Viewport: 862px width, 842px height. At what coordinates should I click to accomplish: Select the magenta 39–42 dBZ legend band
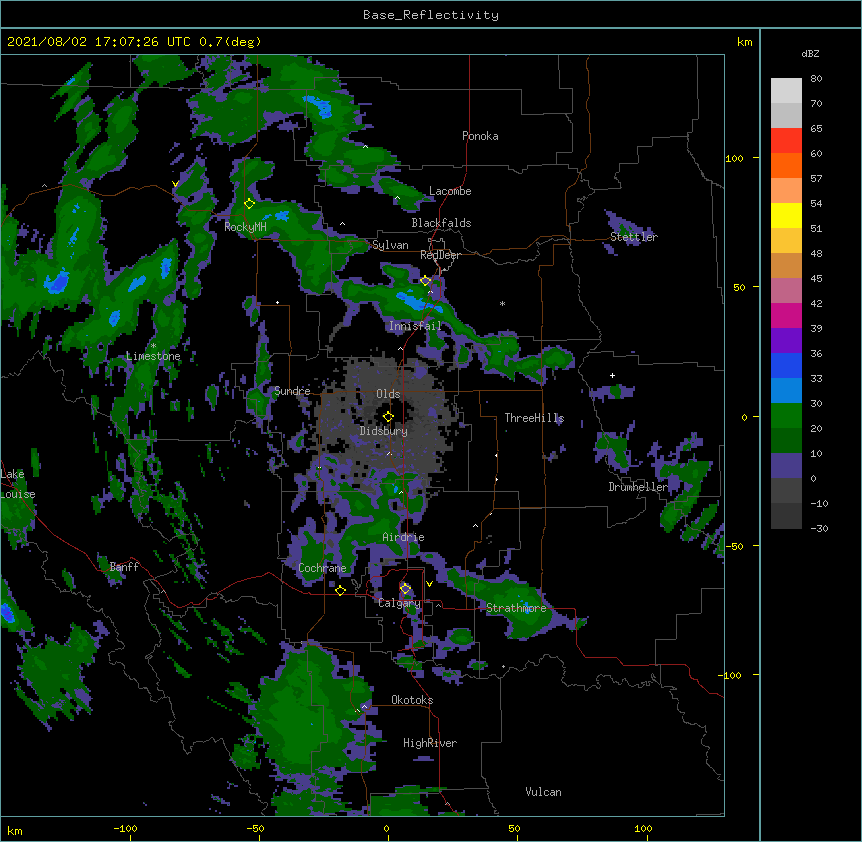786,315
